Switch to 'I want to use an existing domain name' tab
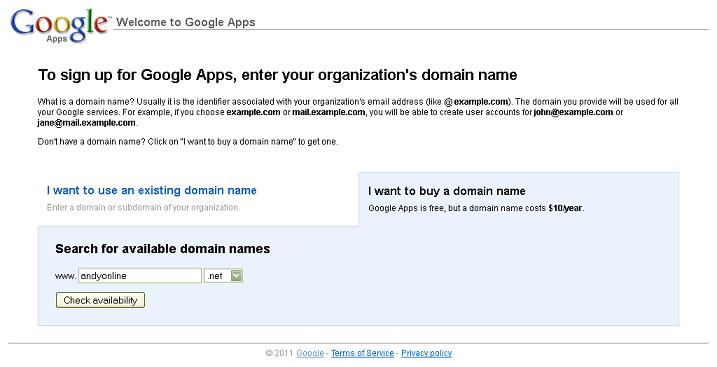The width and height of the screenshot is (717, 367). pos(151,190)
